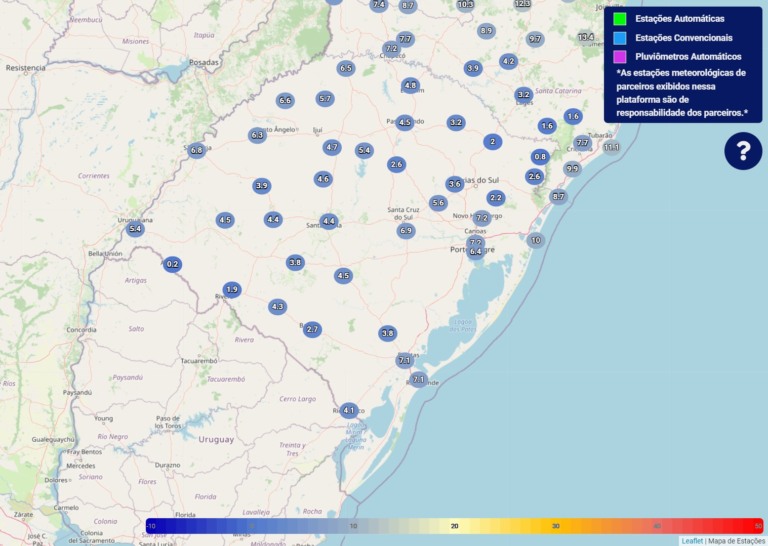
Task: Click blue Estações Convencionais legend swatch
Action: pyautogui.click(x=620, y=38)
